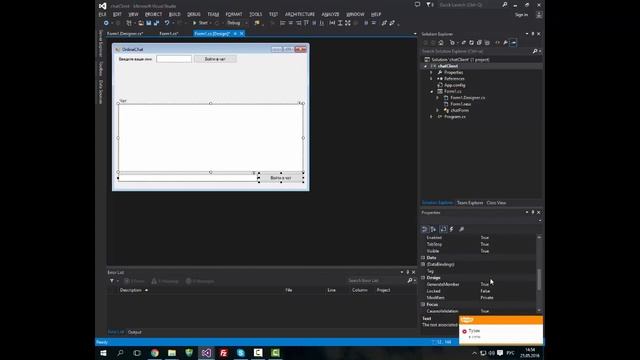Screen dimensions: 640x360
Task: Open FileZilla from the Windows taskbar
Action: pyautogui.click(x=224, y=353)
